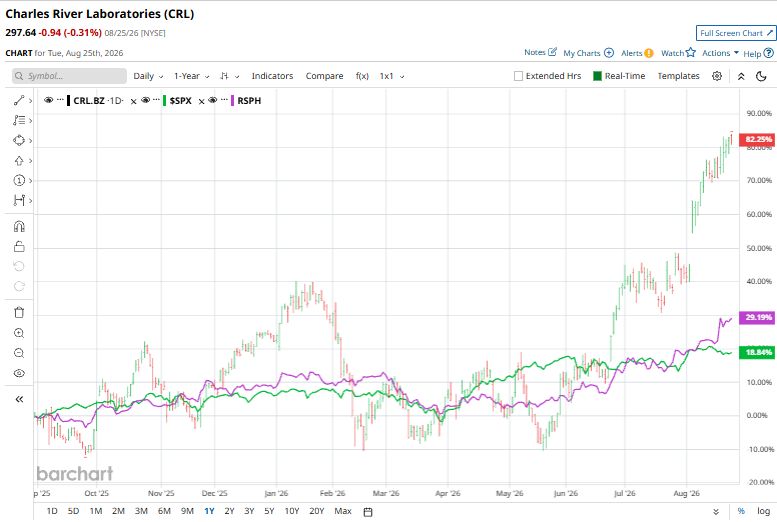777x522 pixels.
Task: Add CRL to Watch list star
Action: coord(678,53)
